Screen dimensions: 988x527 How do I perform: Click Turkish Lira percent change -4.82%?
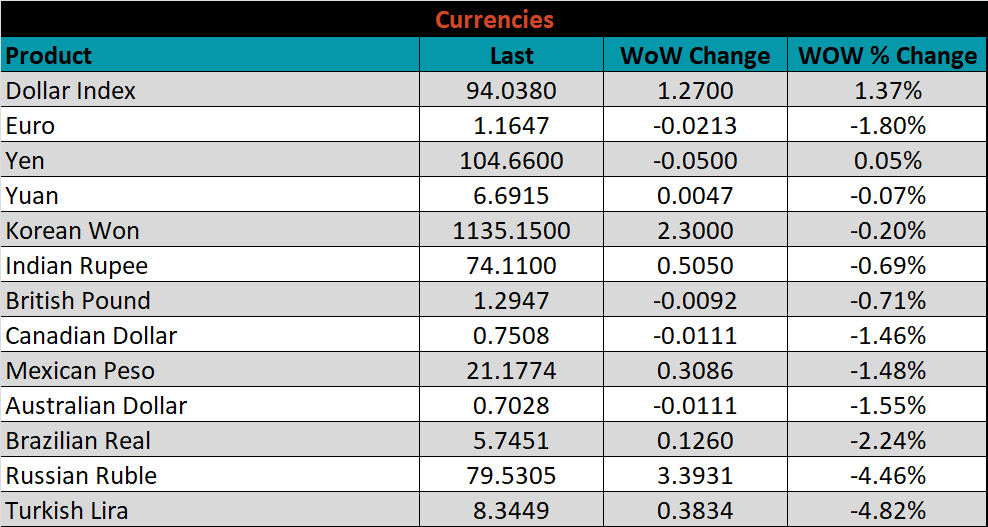tap(887, 511)
